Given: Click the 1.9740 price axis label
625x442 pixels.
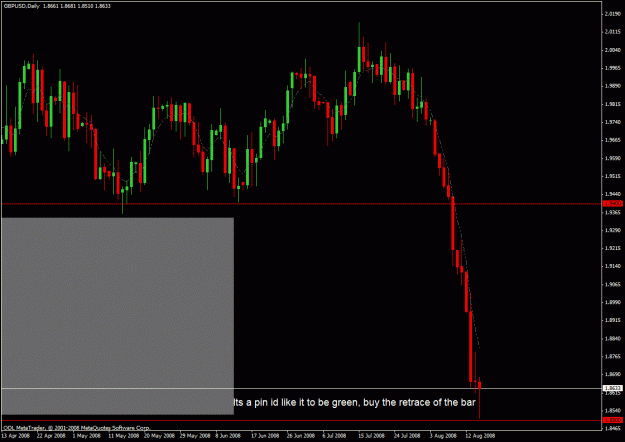Looking at the screenshot, I should [x=611, y=122].
